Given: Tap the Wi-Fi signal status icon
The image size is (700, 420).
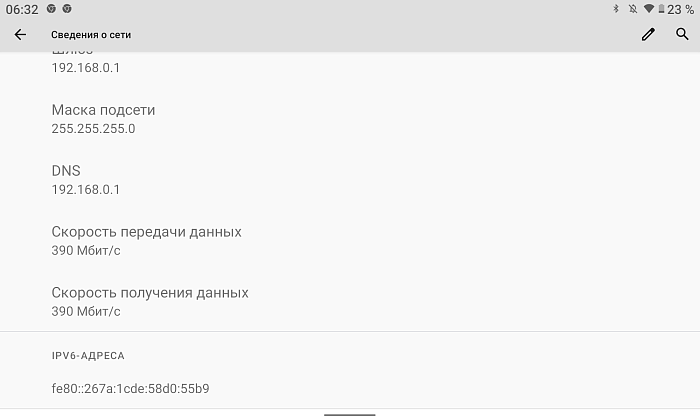Looking at the screenshot, I should (649, 9).
